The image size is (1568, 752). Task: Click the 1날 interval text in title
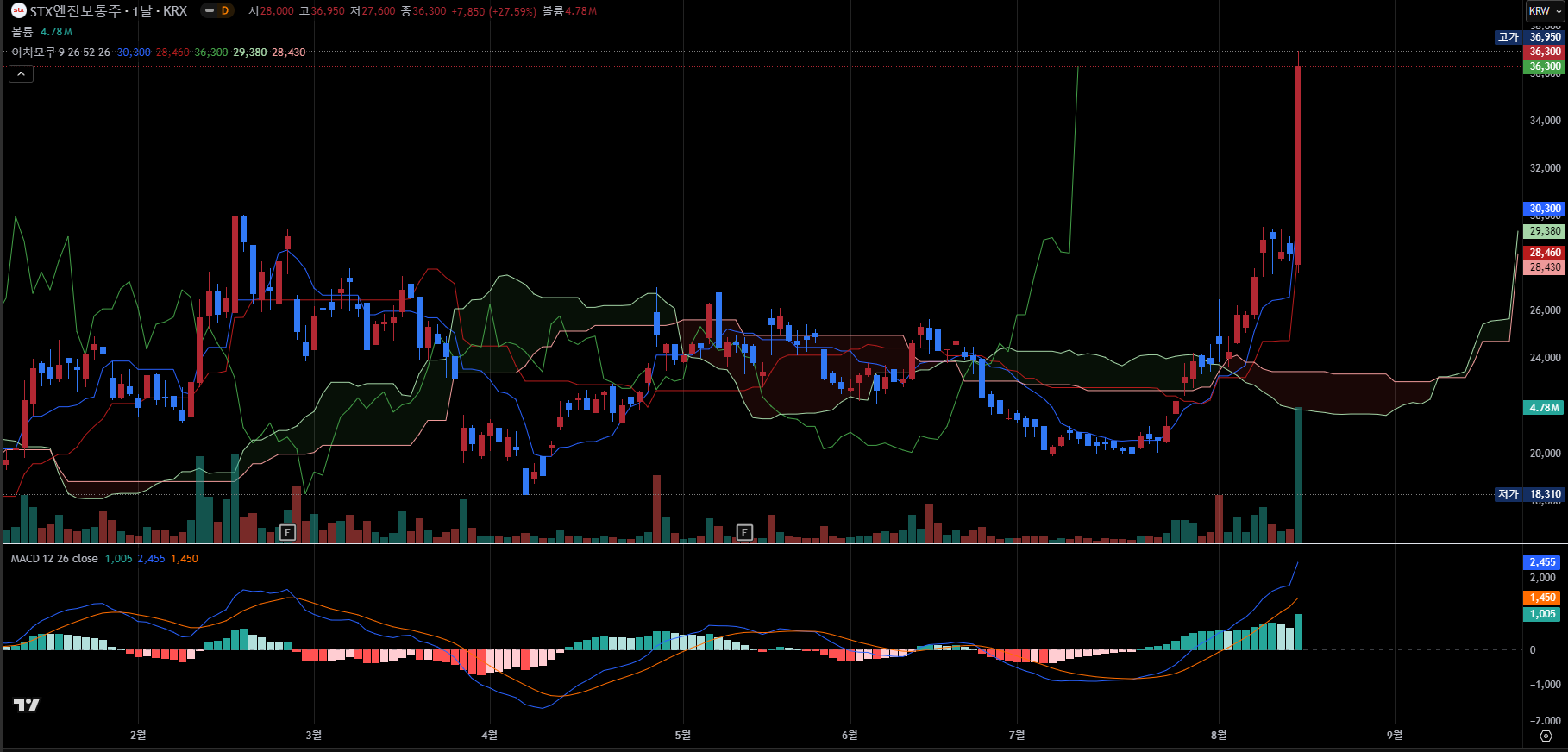pos(143,11)
